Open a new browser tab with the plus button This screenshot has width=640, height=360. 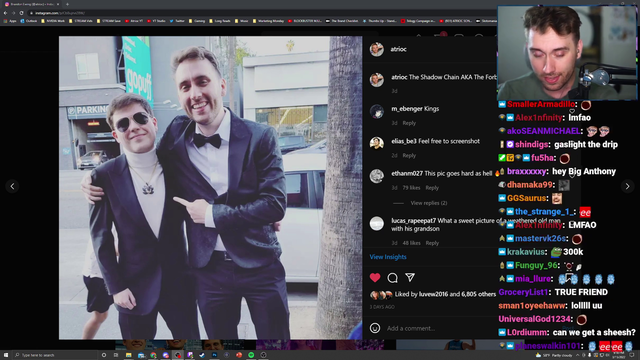pyautogui.click(x=67, y=4)
